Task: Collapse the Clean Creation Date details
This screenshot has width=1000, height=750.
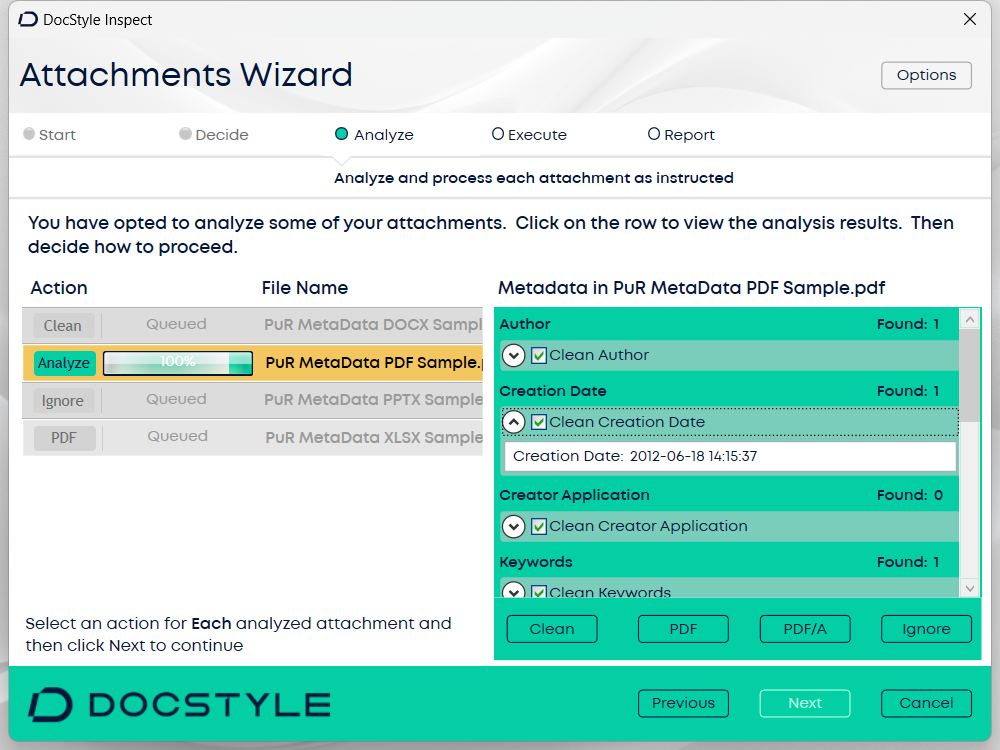Action: [513, 422]
